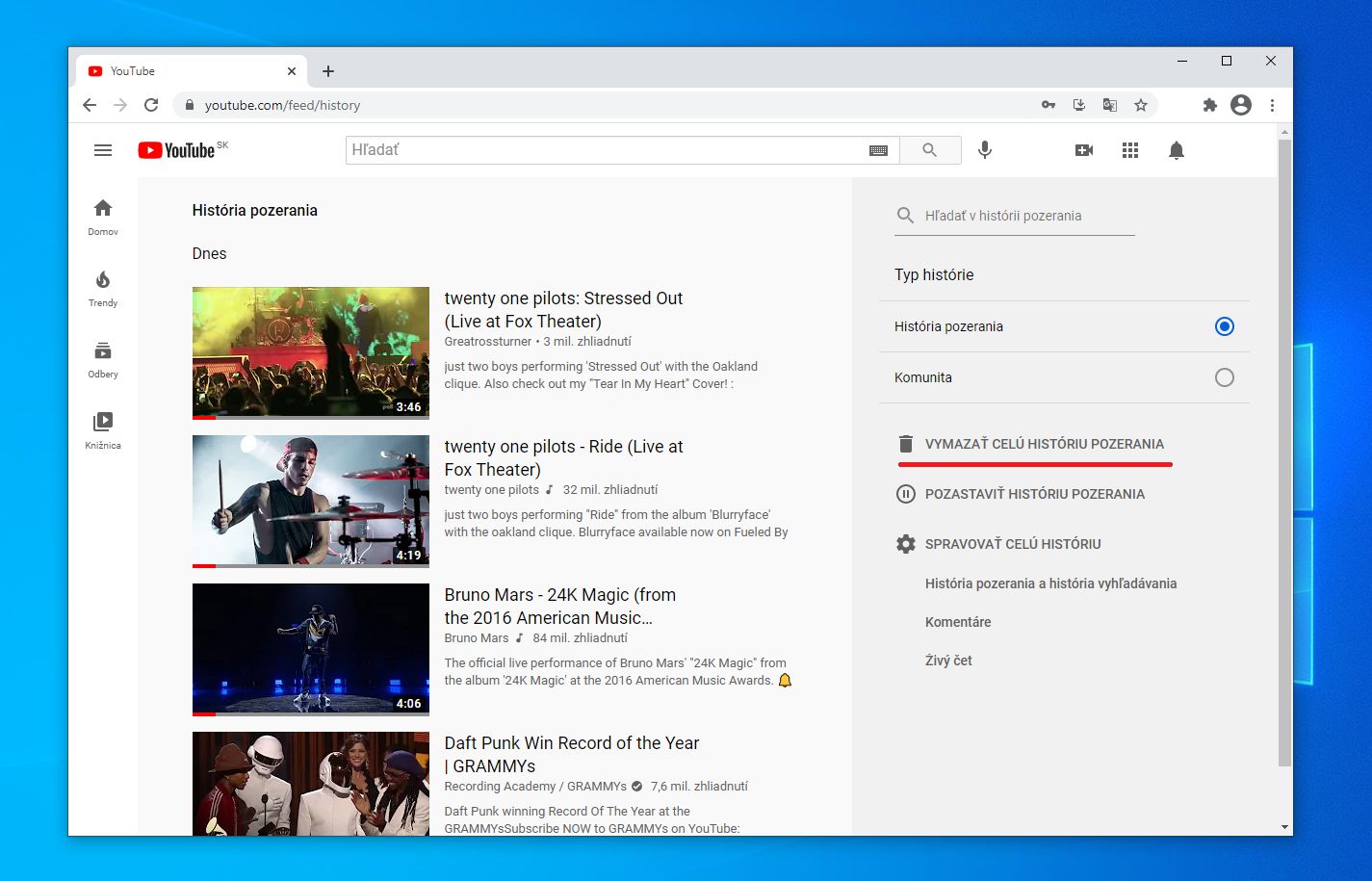Screen dimensions: 1372x881
Task: Open the Stressed Out video thumbnail
Action: click(x=311, y=353)
